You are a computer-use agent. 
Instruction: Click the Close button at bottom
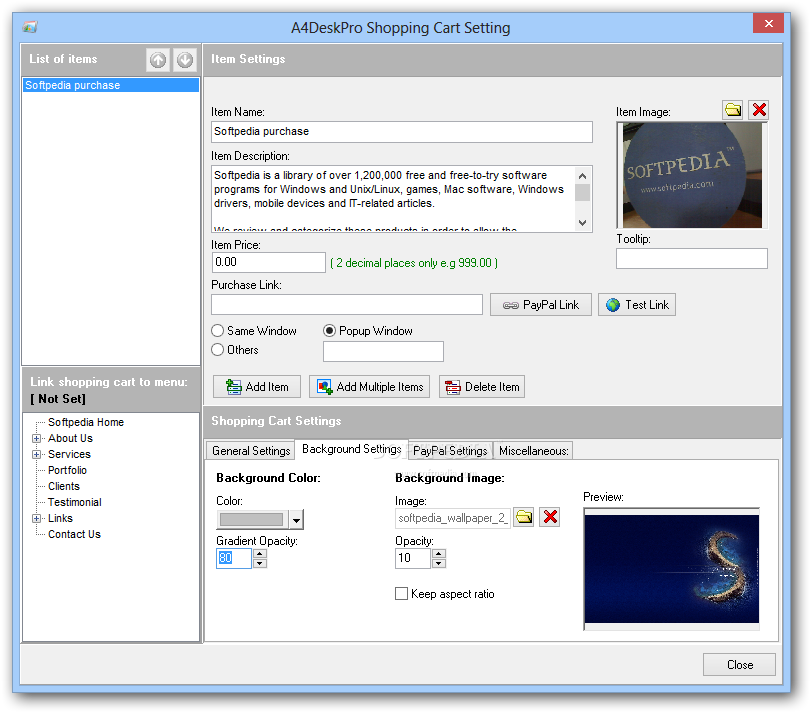[x=739, y=665]
